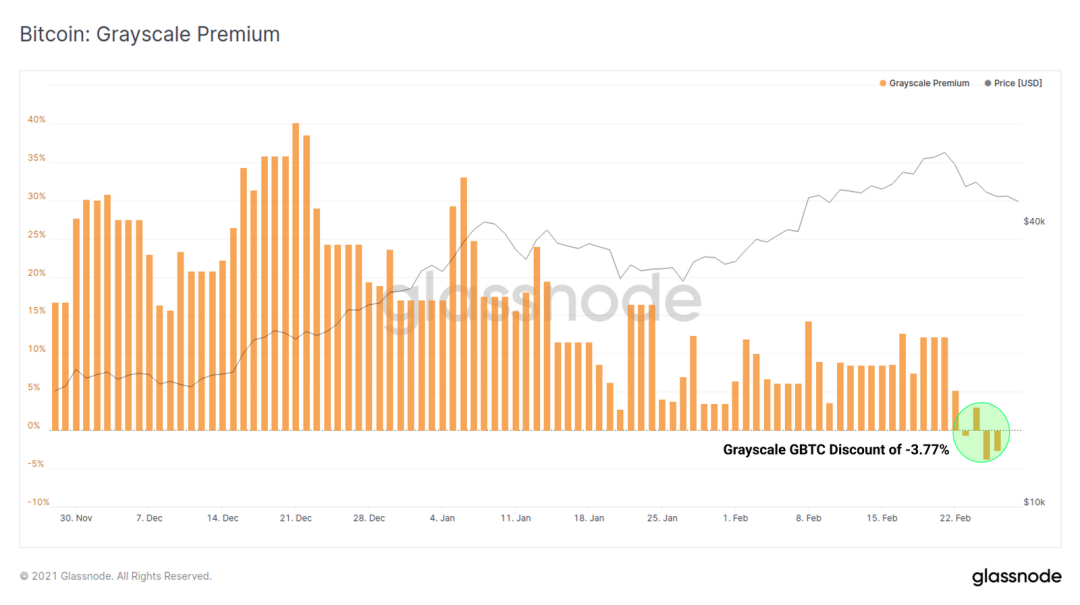Click the -10% y-axis label
This screenshot has height=605, width=1080.
click(38, 502)
